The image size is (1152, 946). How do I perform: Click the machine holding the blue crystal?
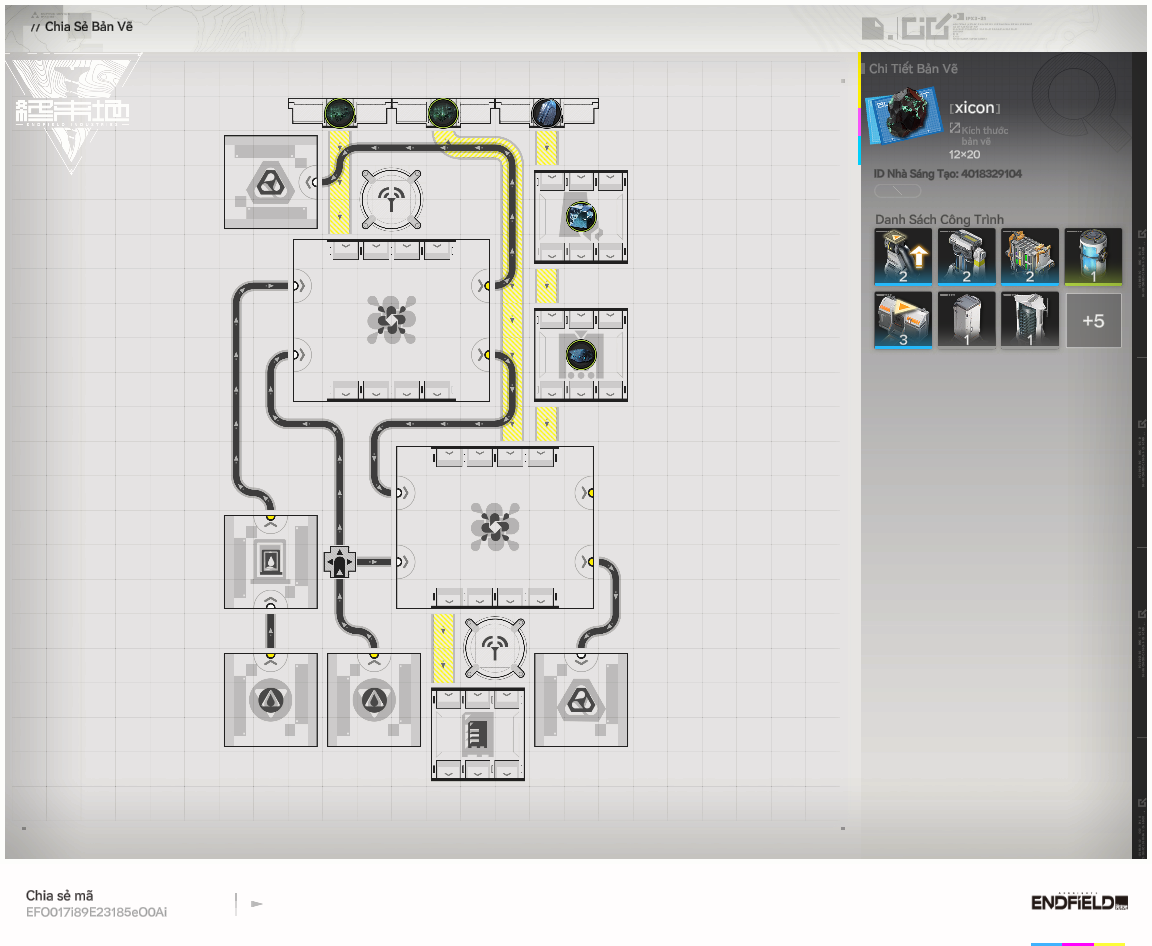click(x=581, y=216)
